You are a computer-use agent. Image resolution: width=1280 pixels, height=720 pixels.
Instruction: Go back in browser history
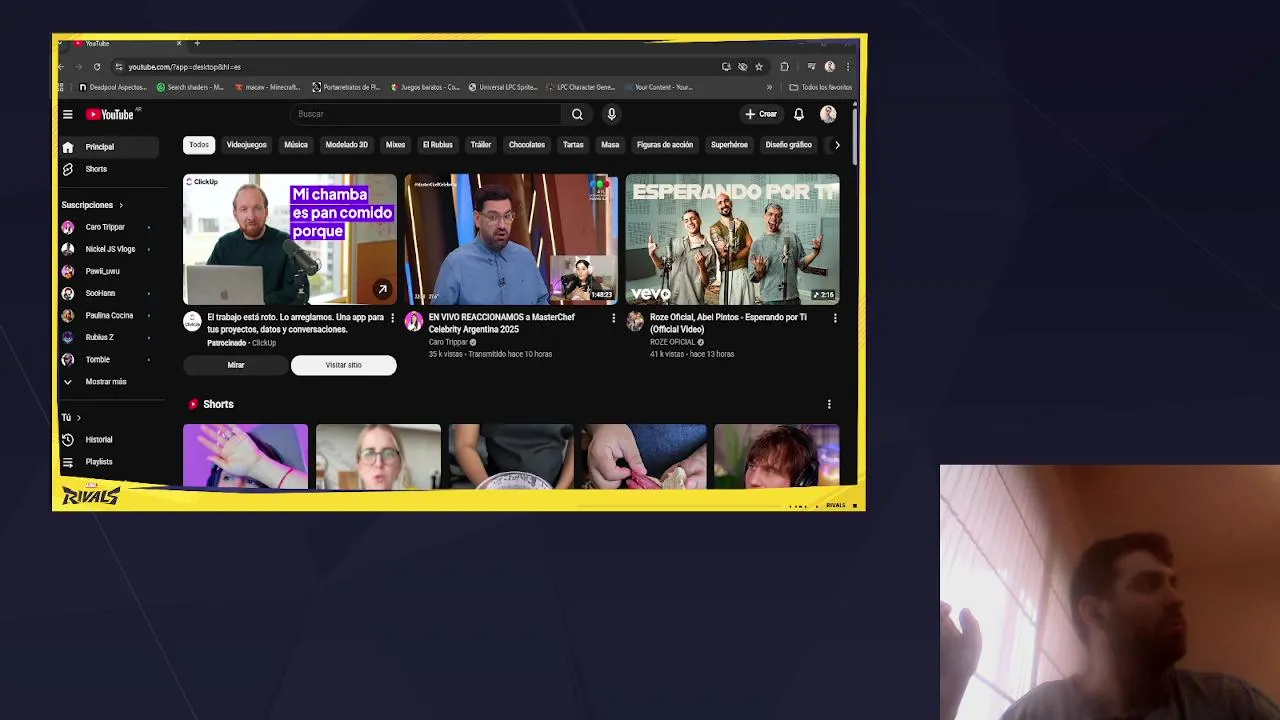(x=60, y=67)
